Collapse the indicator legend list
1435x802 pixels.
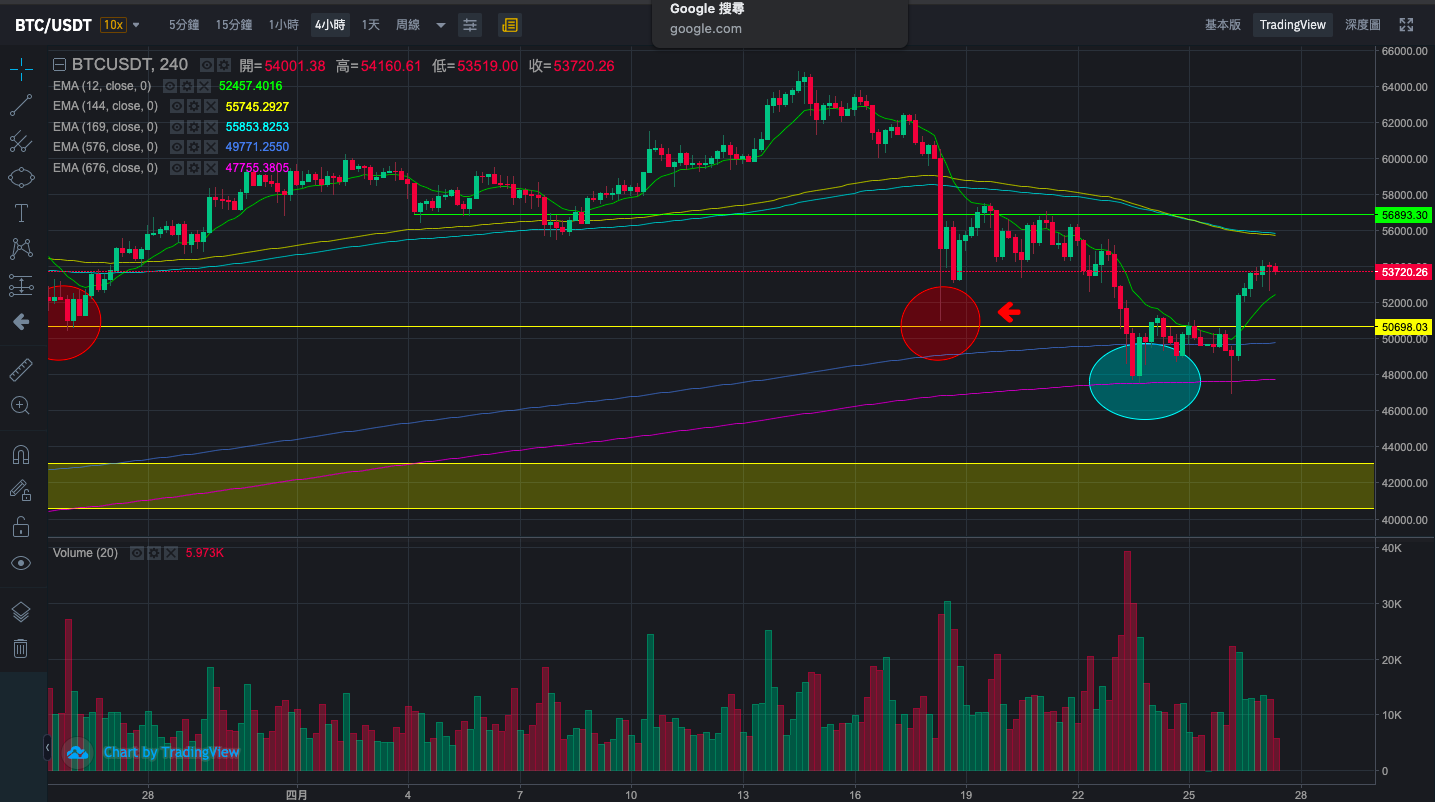(59, 65)
